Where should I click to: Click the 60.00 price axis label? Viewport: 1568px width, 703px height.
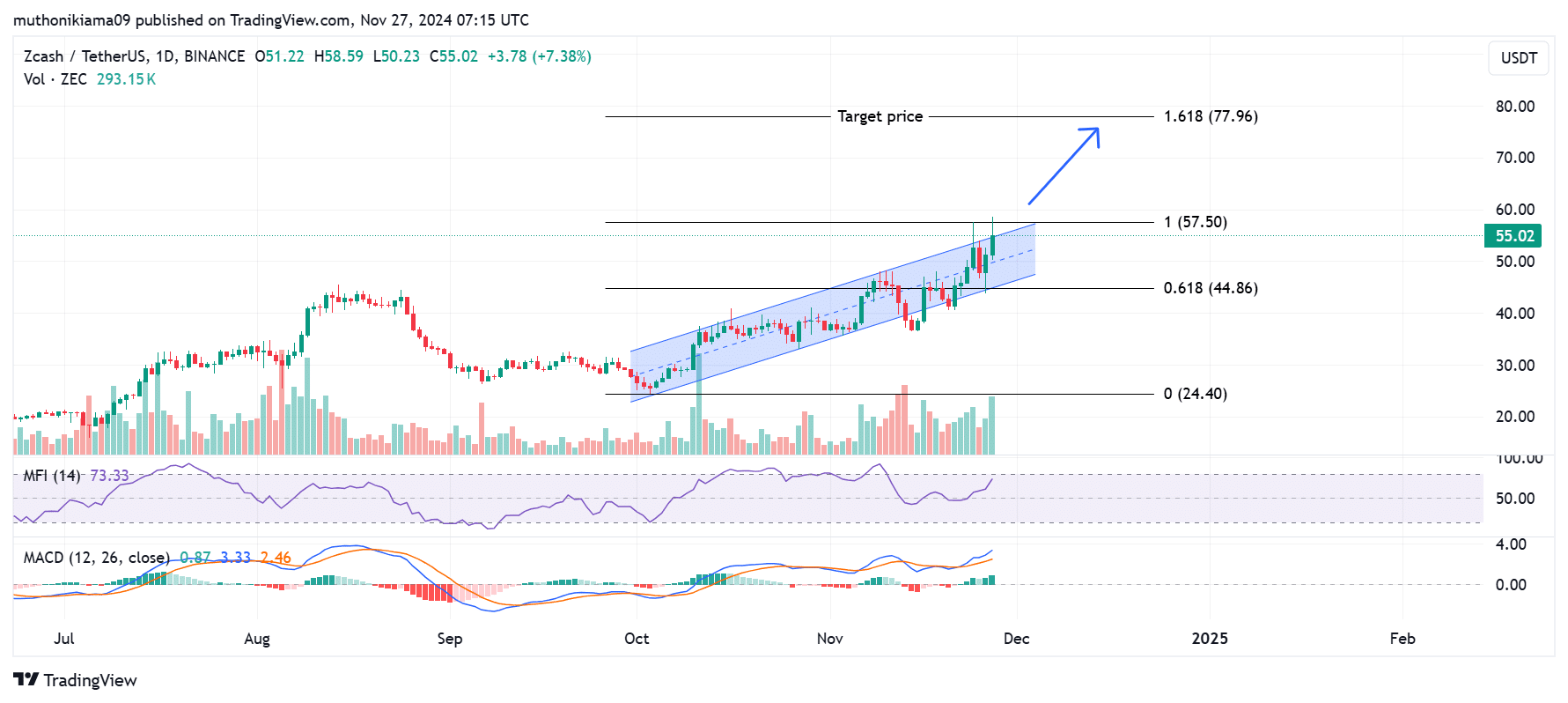(x=1515, y=210)
